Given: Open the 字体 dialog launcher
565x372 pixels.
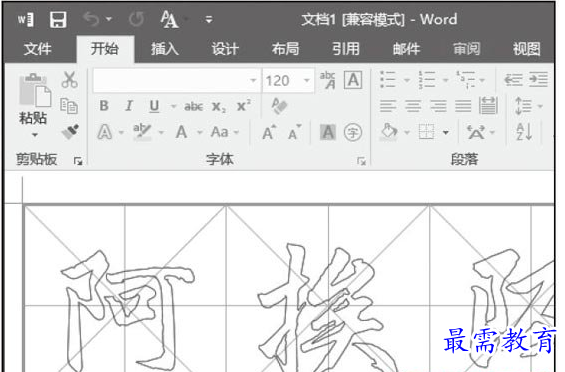Looking at the screenshot, I should (361, 161).
